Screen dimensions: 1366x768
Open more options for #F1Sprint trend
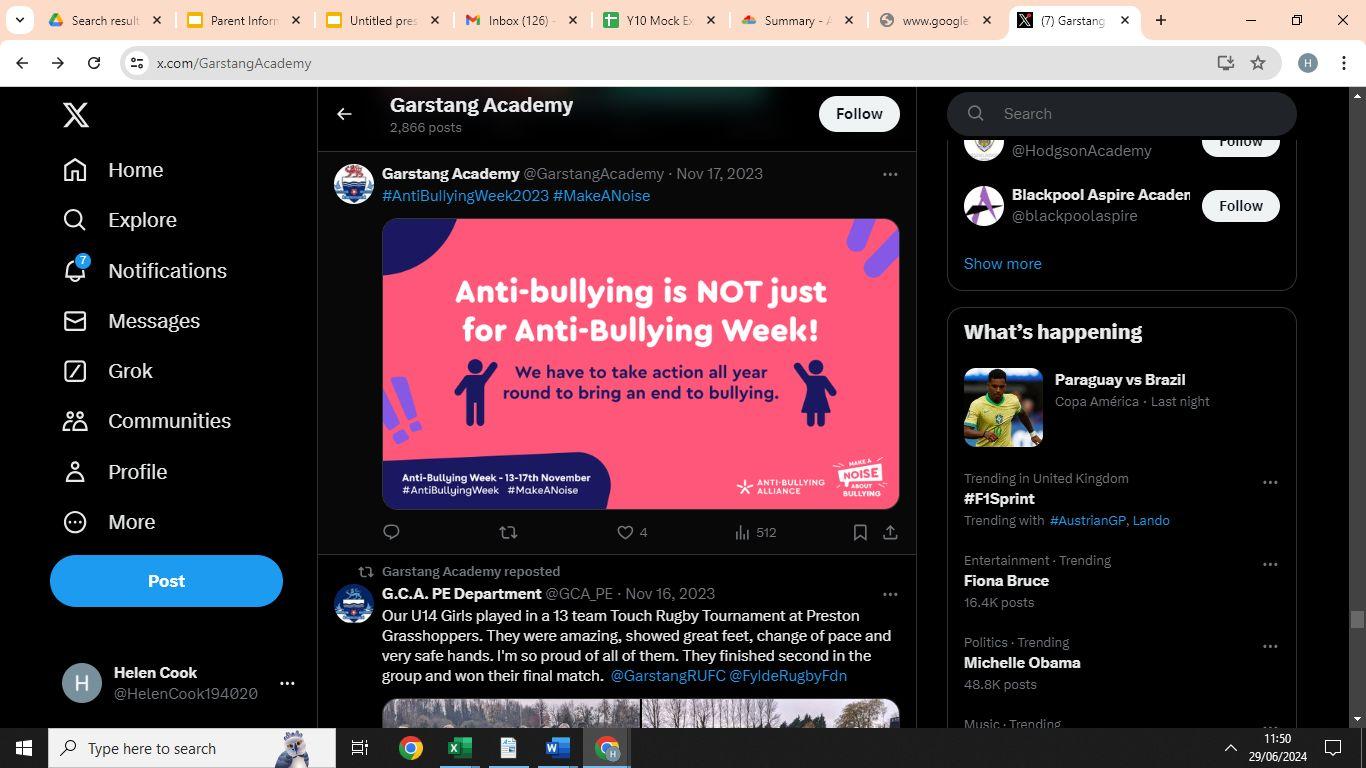click(1270, 483)
